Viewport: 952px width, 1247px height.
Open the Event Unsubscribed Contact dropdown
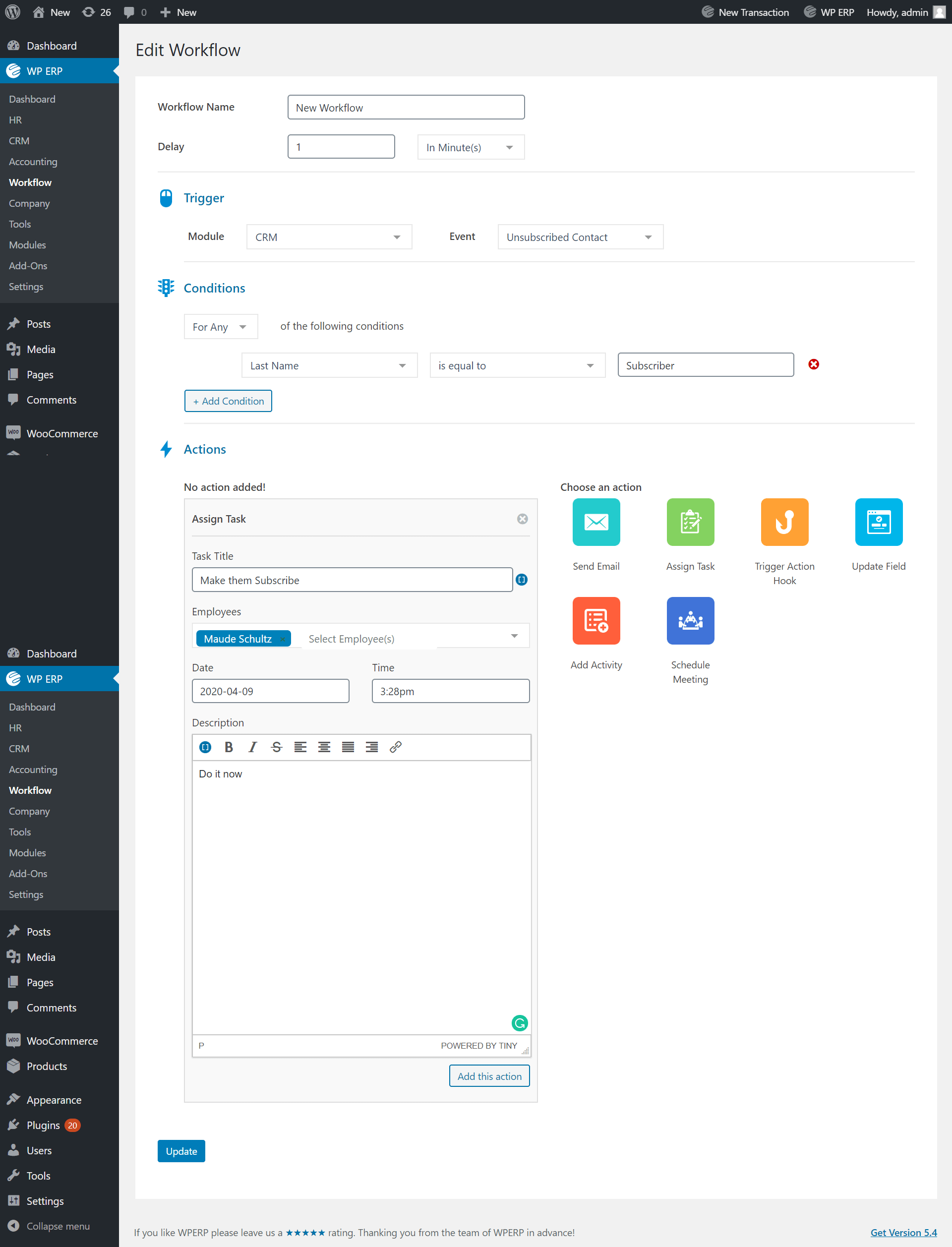(x=580, y=237)
